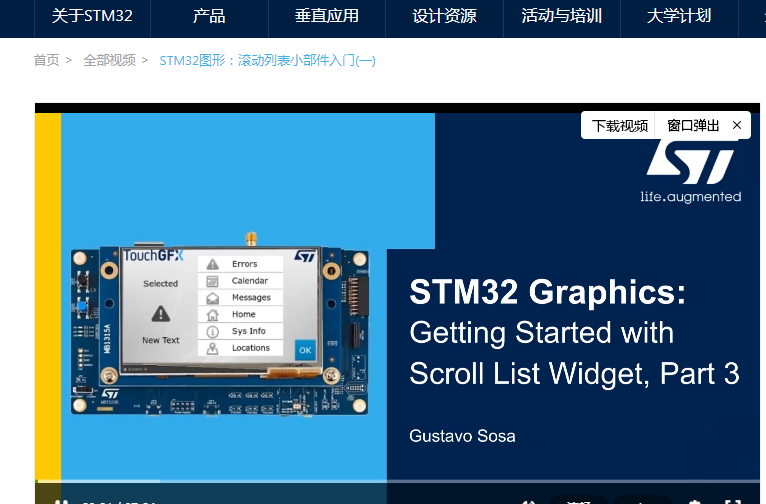The height and width of the screenshot is (504, 766).
Task: Click the 下载视频 button
Action: pyautogui.click(x=619, y=126)
